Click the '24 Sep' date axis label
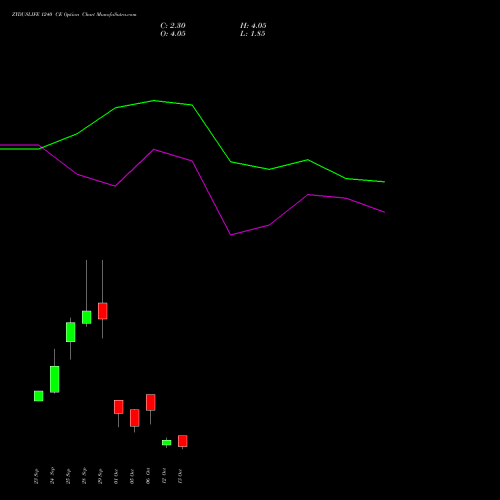The height and width of the screenshot is (500, 500). point(52,476)
